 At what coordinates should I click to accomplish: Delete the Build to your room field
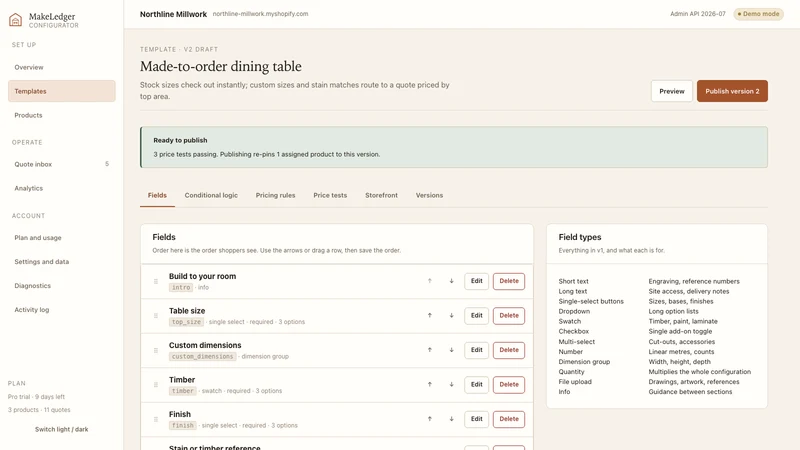click(509, 281)
